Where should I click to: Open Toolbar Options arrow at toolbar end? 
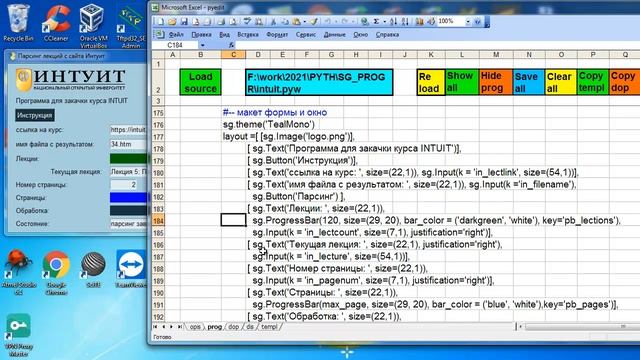[x=486, y=21]
